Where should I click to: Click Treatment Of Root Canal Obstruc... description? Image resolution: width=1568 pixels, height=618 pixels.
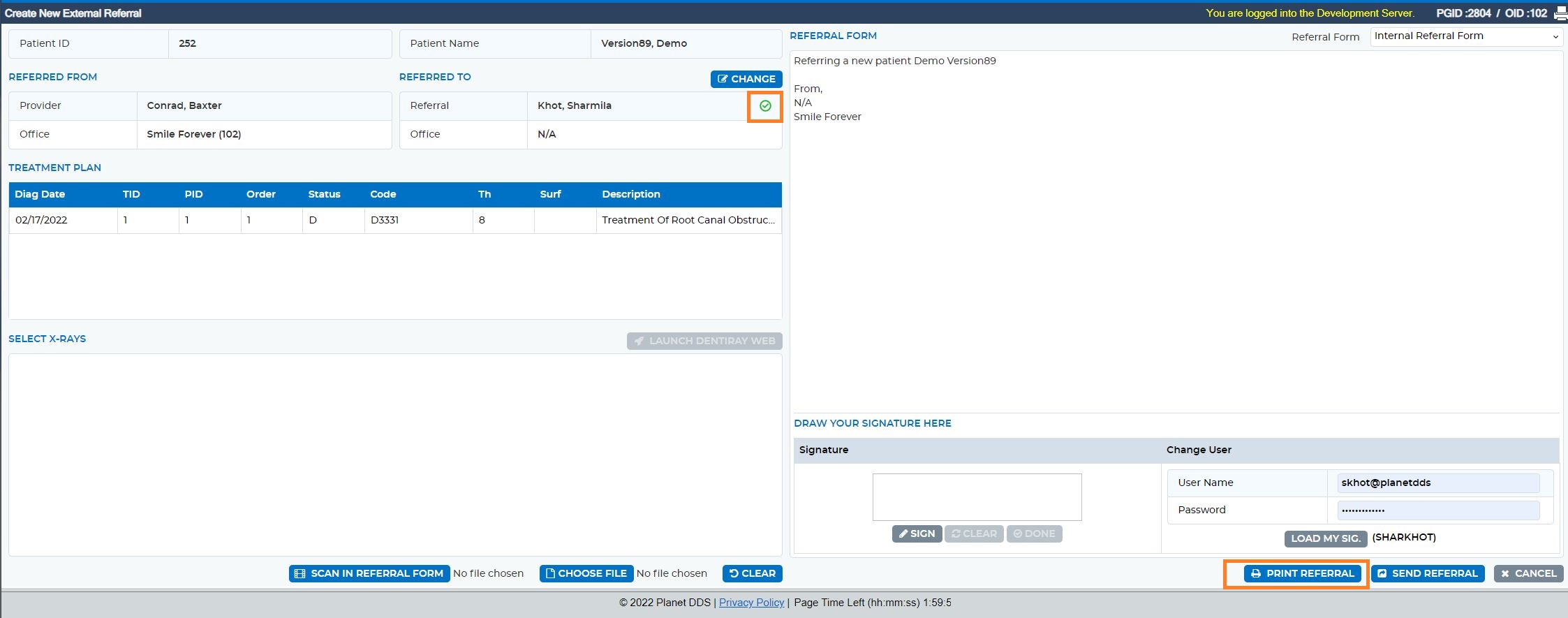688,220
